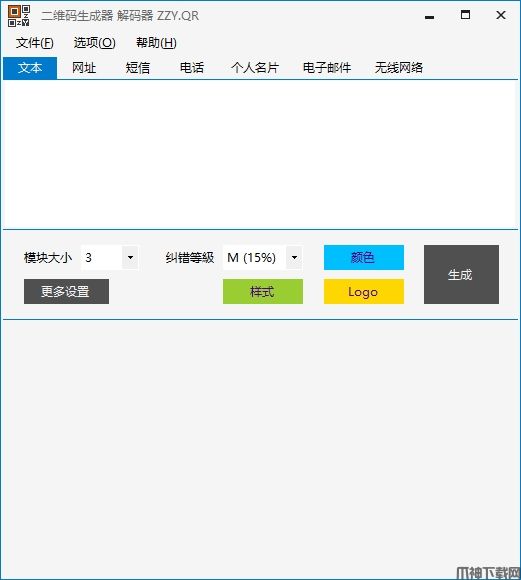The height and width of the screenshot is (580, 521).
Task: Close the ZZY.QR window
Action: pyautogui.click(x=501, y=15)
